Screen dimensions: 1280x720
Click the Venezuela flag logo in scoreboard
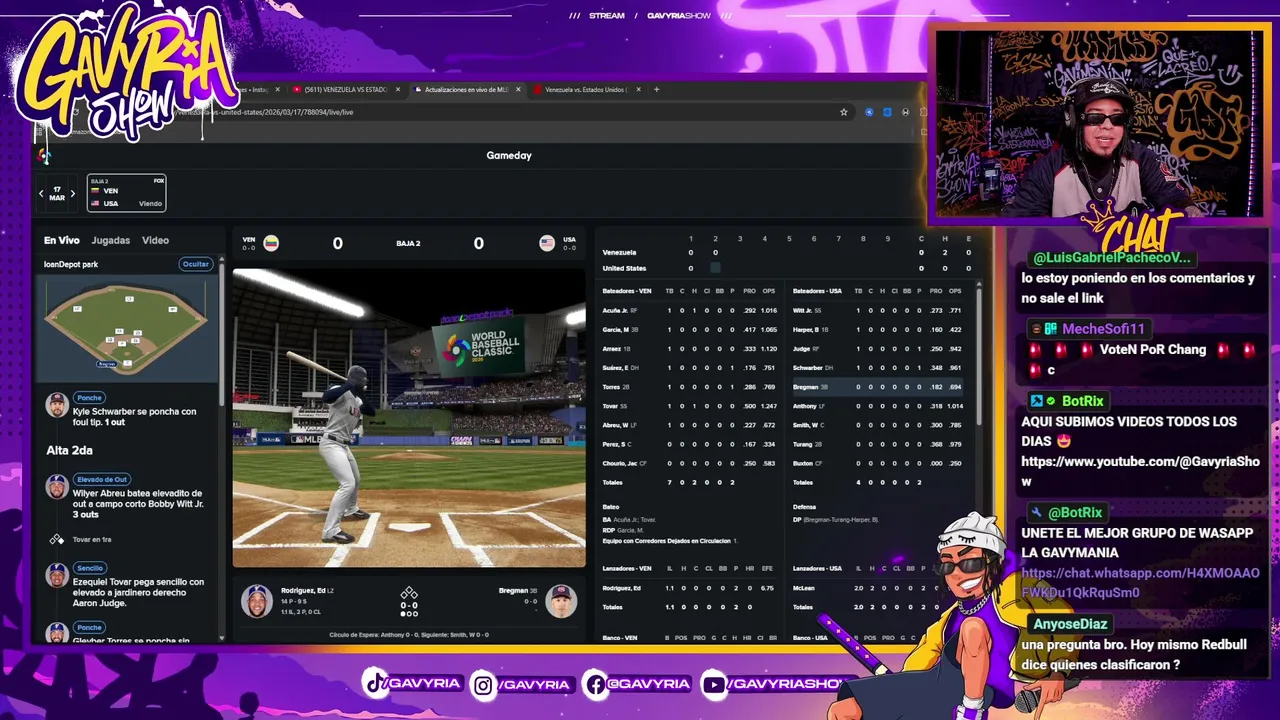coord(271,243)
